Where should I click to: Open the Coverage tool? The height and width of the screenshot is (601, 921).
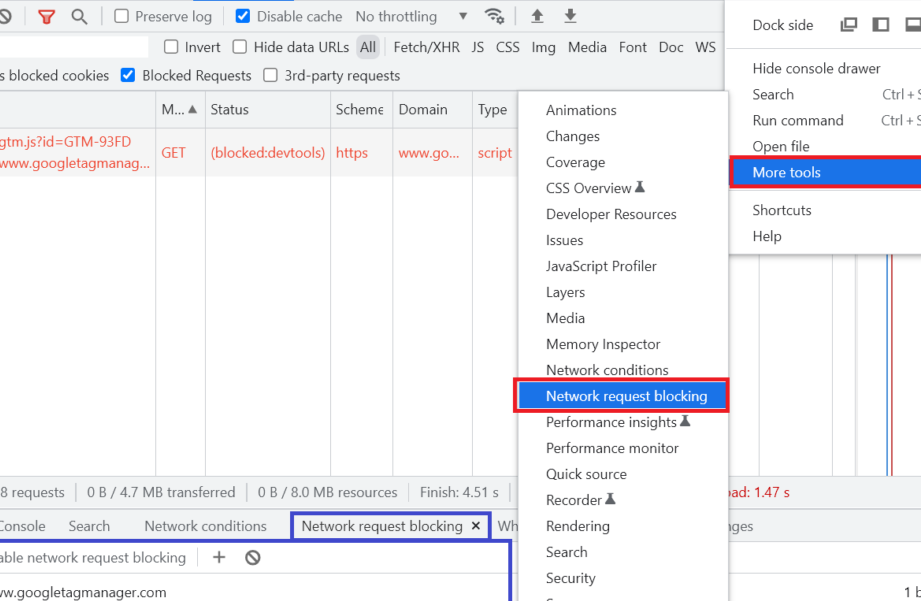(623, 162)
